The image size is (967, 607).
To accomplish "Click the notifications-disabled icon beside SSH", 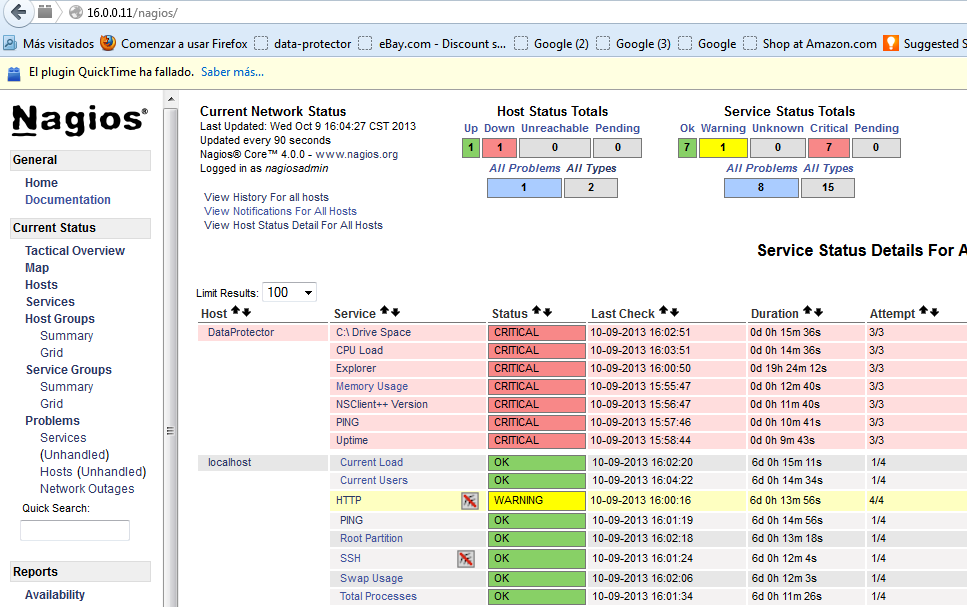I will [465, 558].
